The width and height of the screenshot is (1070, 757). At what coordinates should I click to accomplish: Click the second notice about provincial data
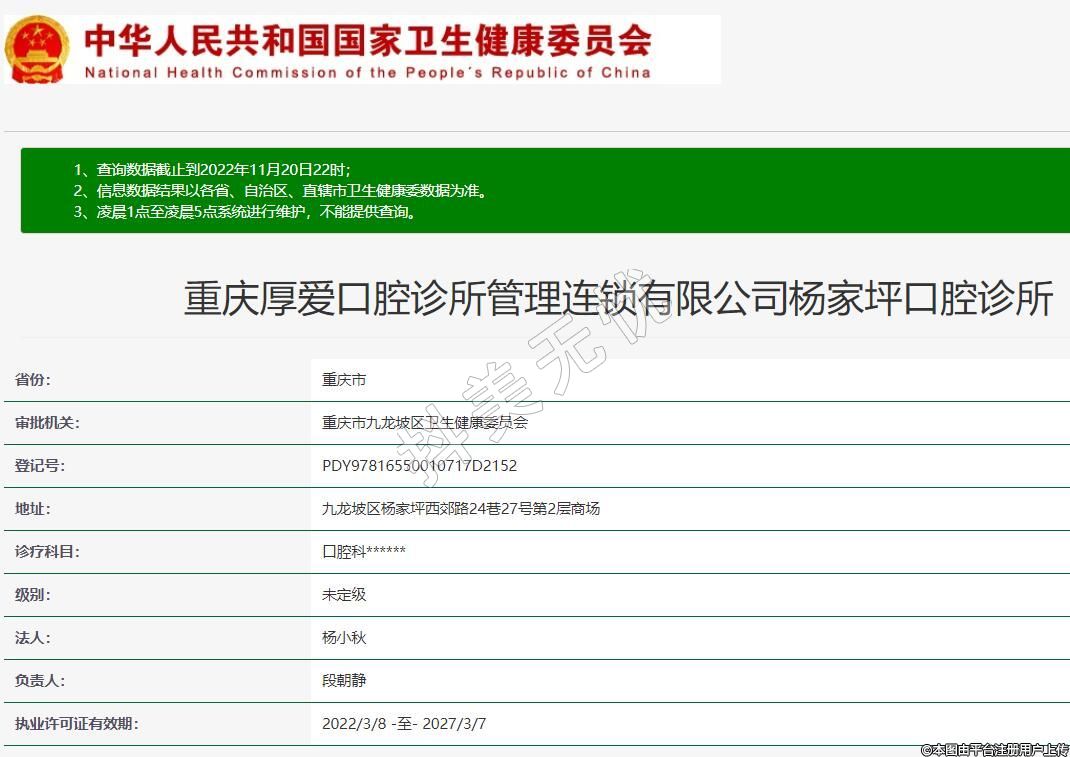281,190
